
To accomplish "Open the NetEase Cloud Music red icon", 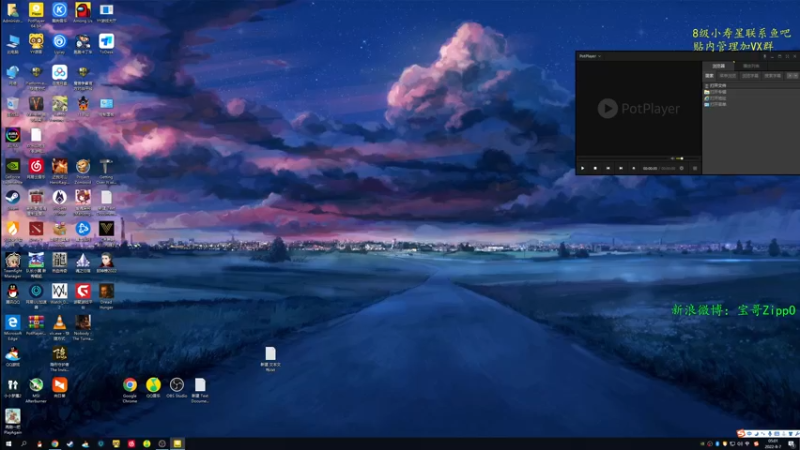I will coord(36,169).
